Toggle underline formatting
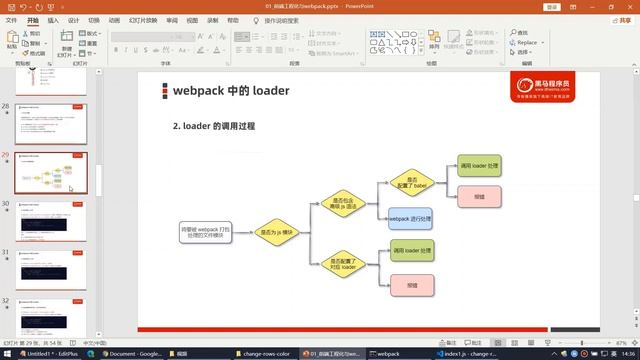This screenshot has height=360, width=640. 136,50
